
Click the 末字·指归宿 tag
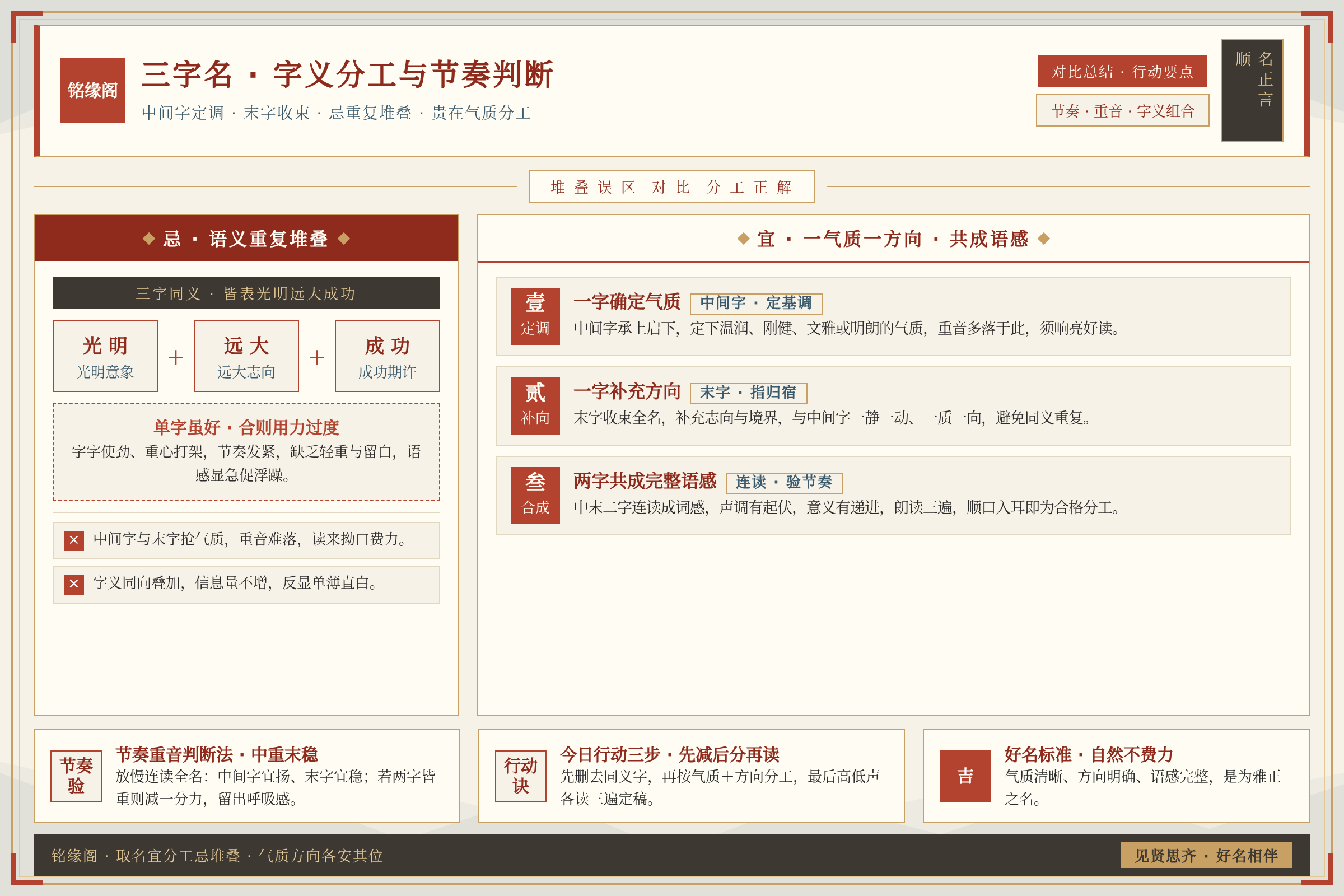pyautogui.click(x=748, y=393)
